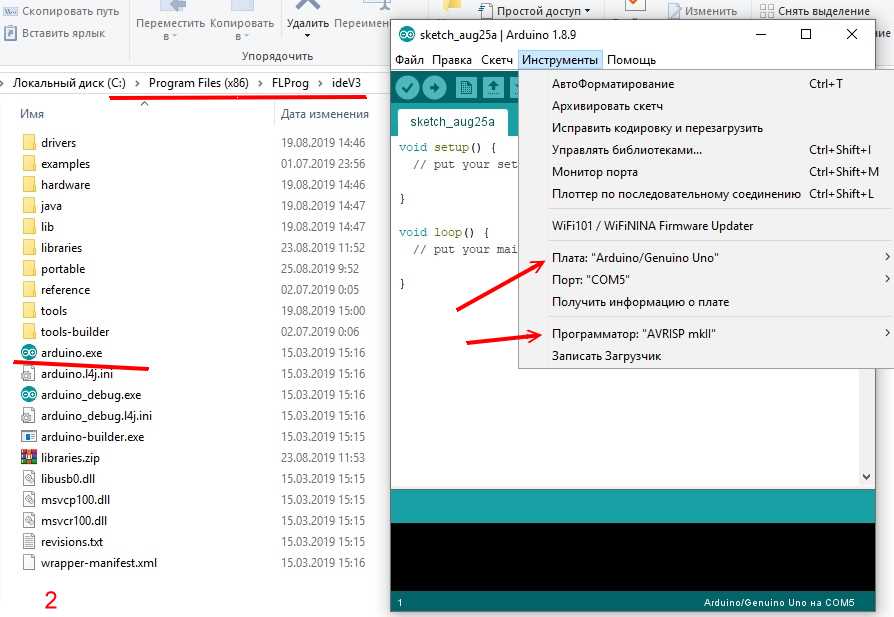
Task: Click the examples folder icon
Action: click(29, 164)
